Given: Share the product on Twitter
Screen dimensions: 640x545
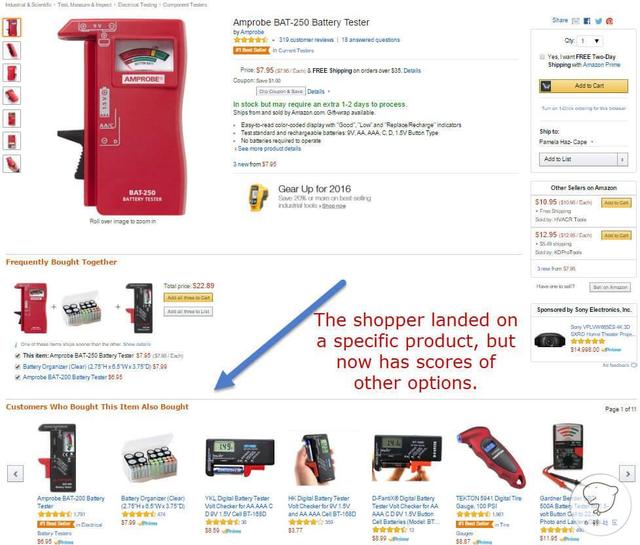Looking at the screenshot, I should [x=598, y=21].
